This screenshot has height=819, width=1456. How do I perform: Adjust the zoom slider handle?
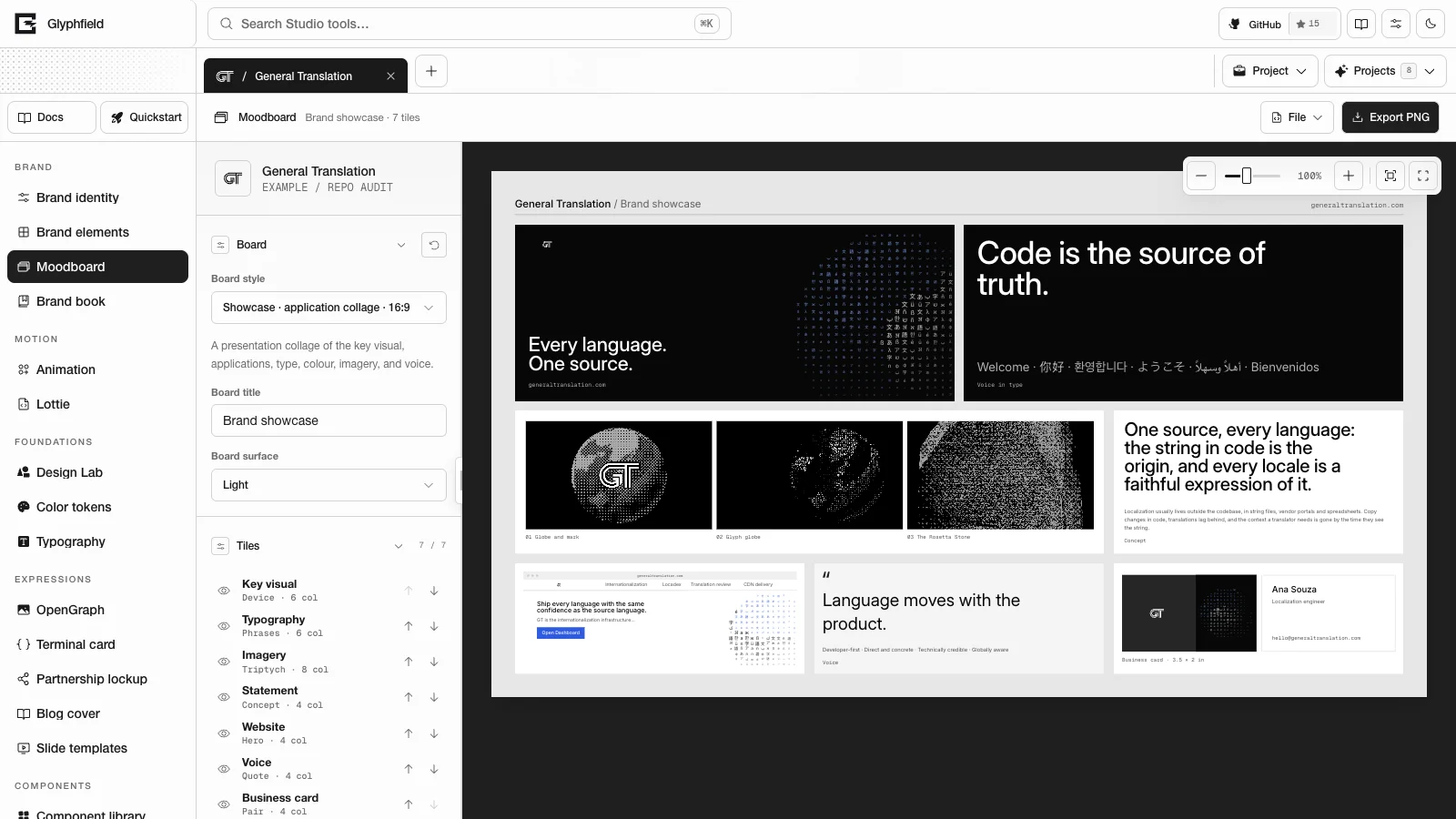pos(1247,176)
